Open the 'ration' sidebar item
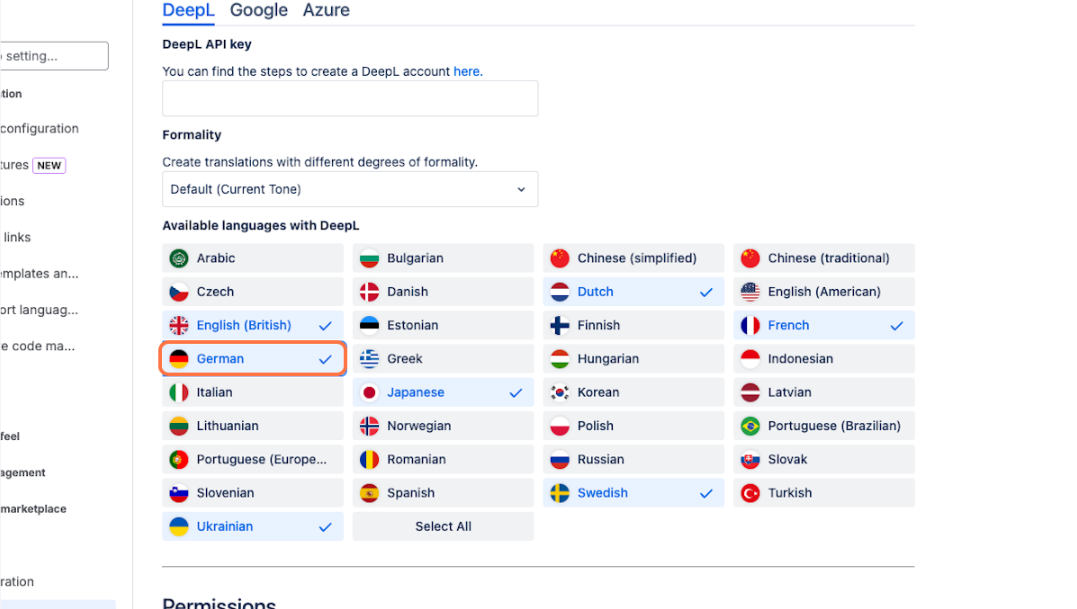Image resolution: width=1077 pixels, height=609 pixels. click(17, 582)
